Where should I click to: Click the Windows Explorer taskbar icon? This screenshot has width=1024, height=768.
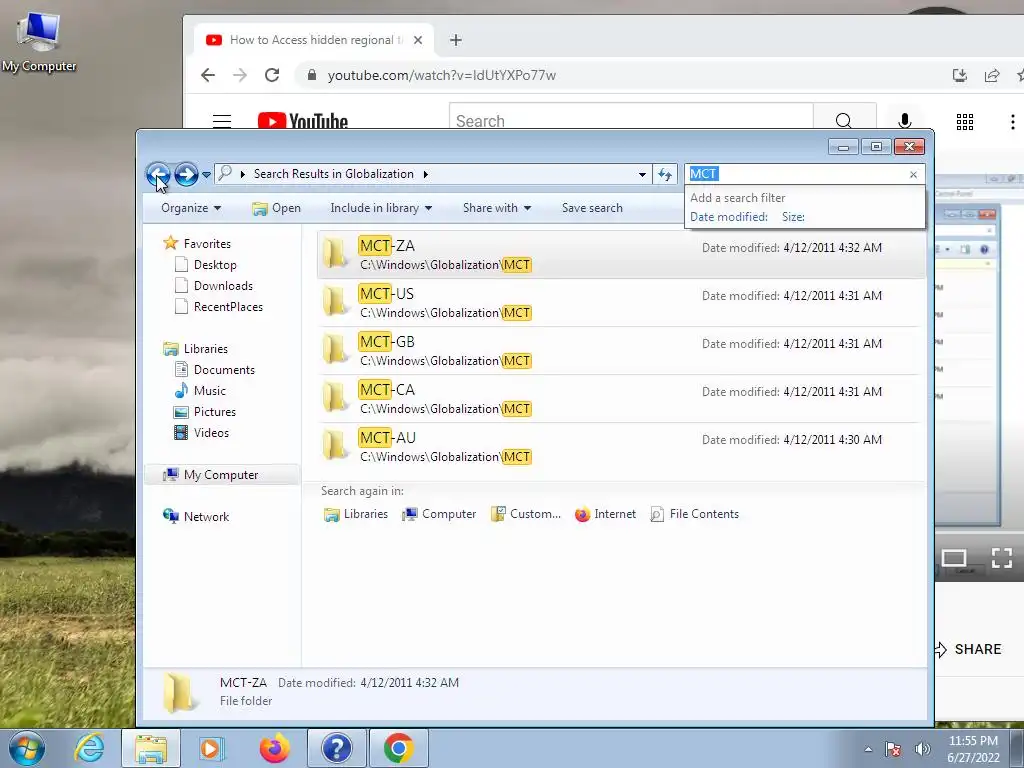[151, 748]
